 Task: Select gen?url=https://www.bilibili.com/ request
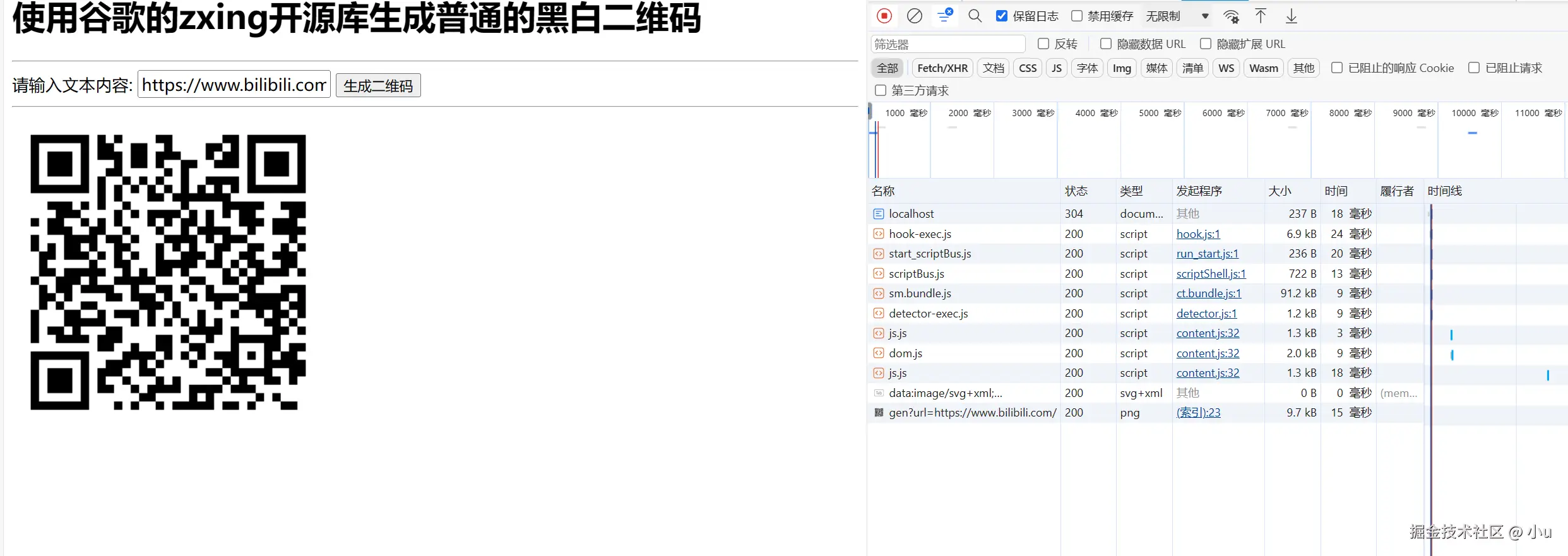click(1218, 413)
